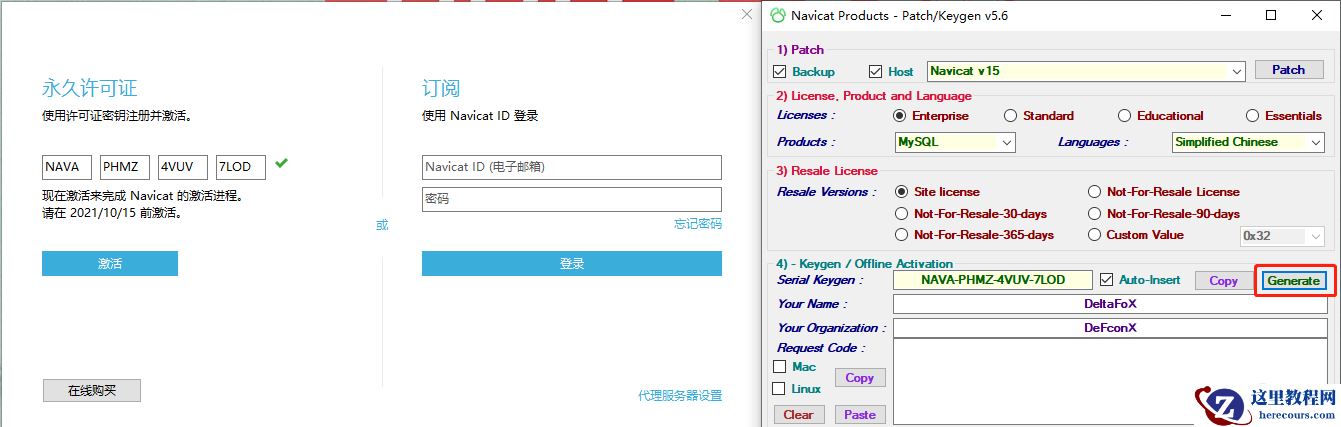1341x427 pixels.
Task: Click the Patch button
Action: (1288, 70)
